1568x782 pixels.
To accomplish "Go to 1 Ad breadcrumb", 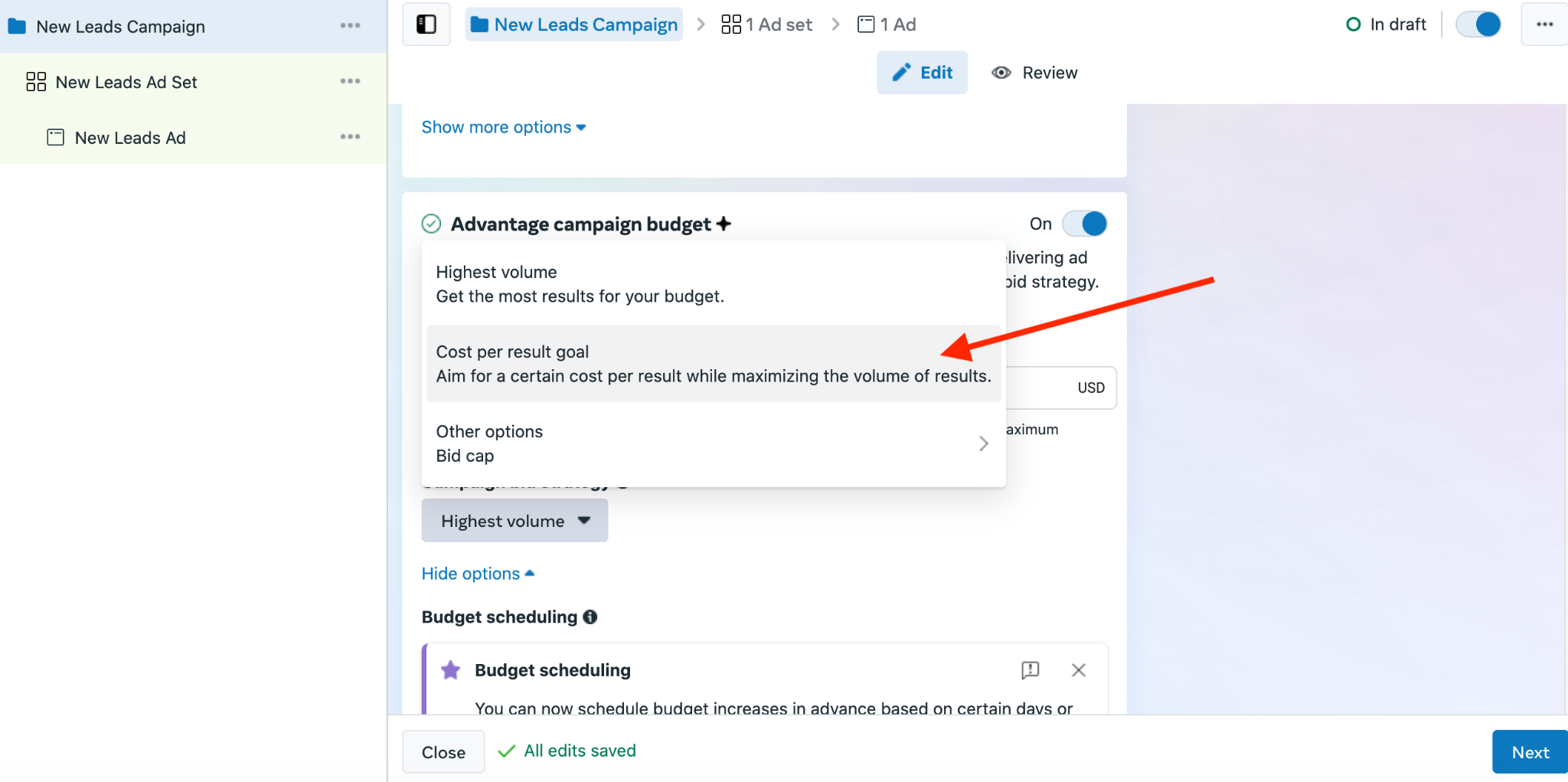I will tap(887, 25).
